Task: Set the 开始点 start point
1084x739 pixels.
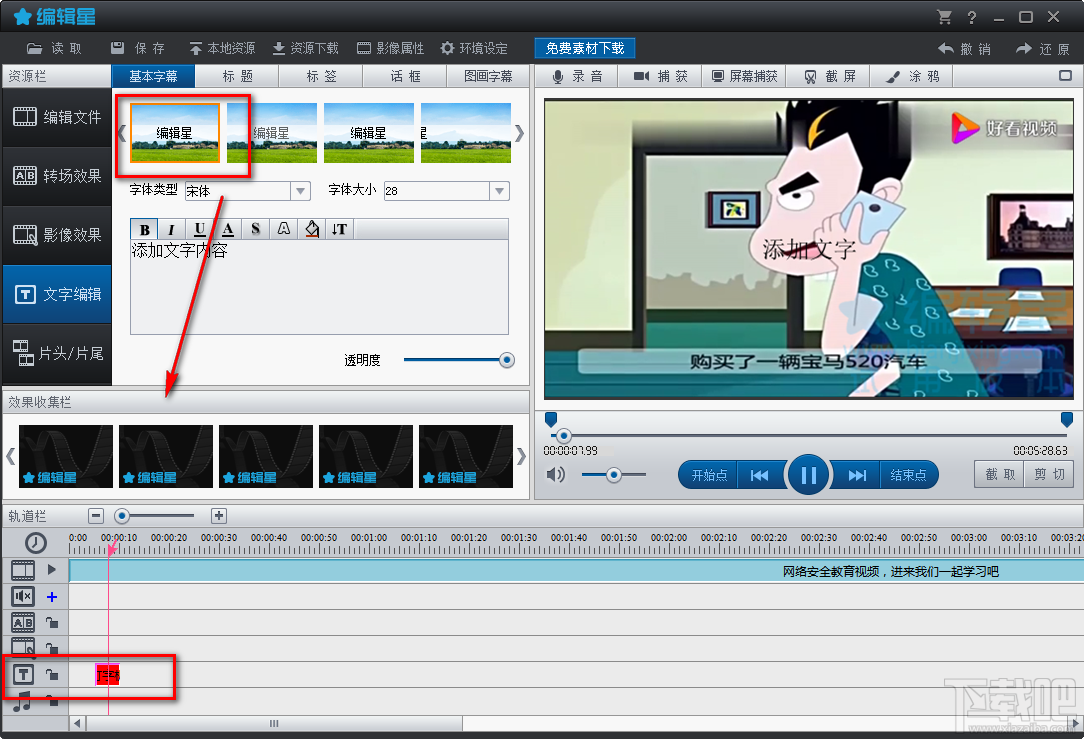Action: [709, 476]
